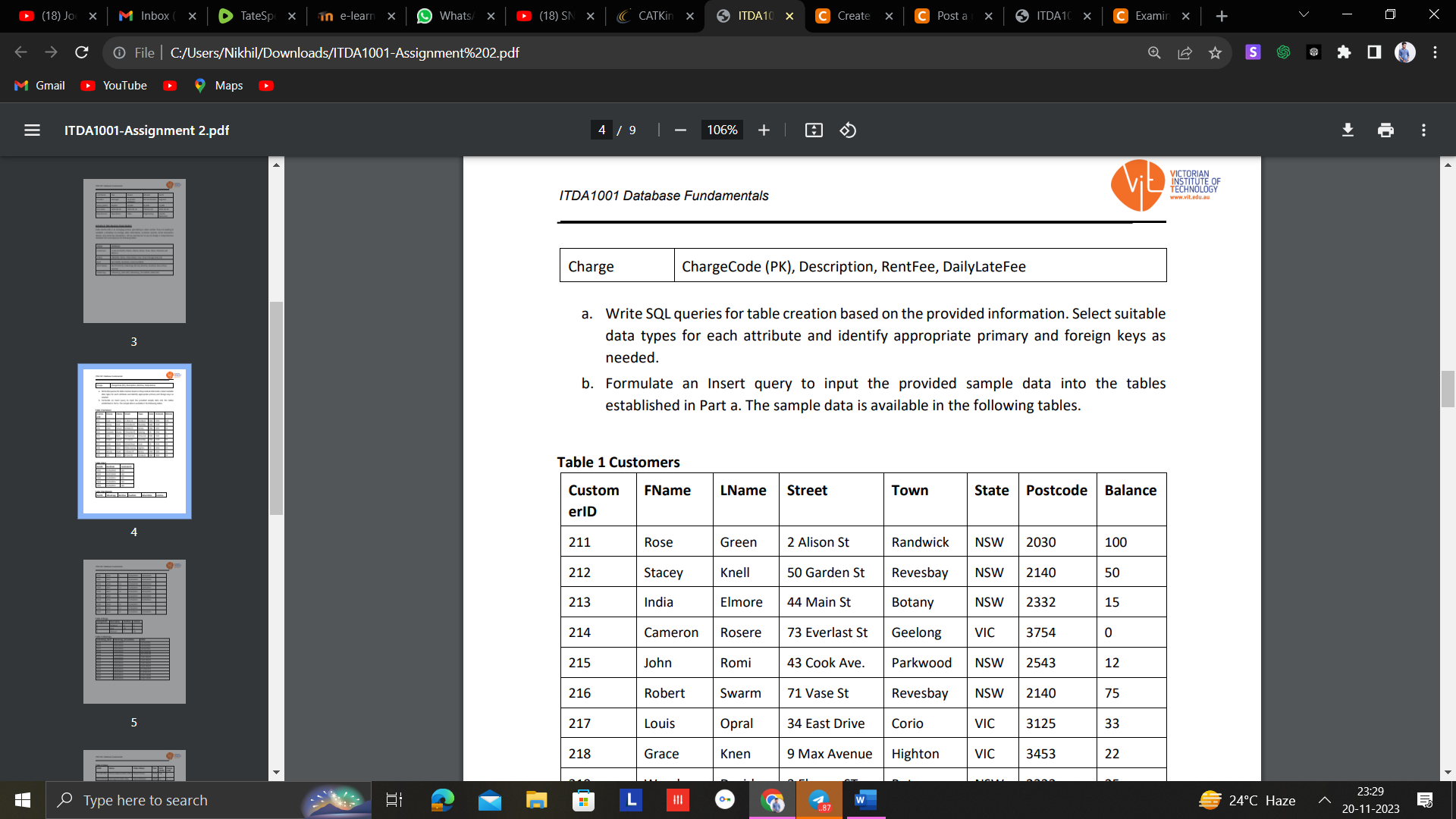Image resolution: width=1456 pixels, height=819 pixels.
Task: Click the rotate counterclockwise icon
Action: [848, 130]
